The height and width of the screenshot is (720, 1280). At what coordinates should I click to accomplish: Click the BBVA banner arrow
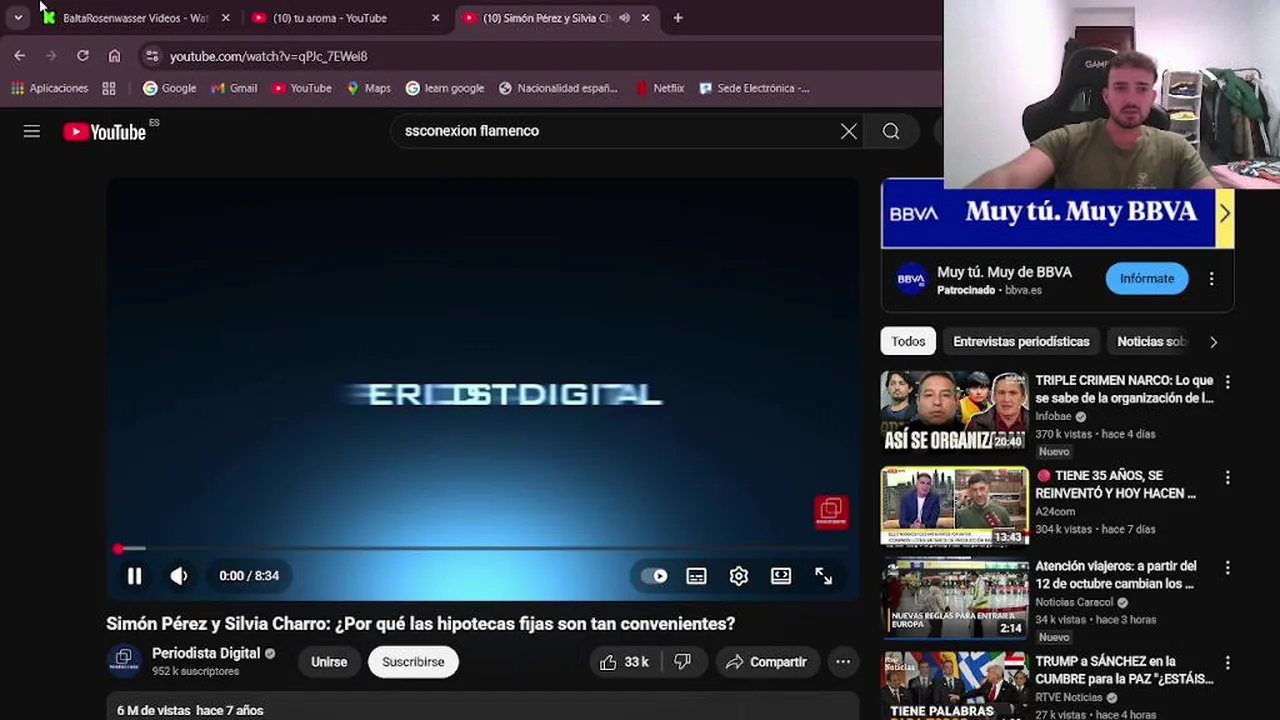[x=1224, y=213]
